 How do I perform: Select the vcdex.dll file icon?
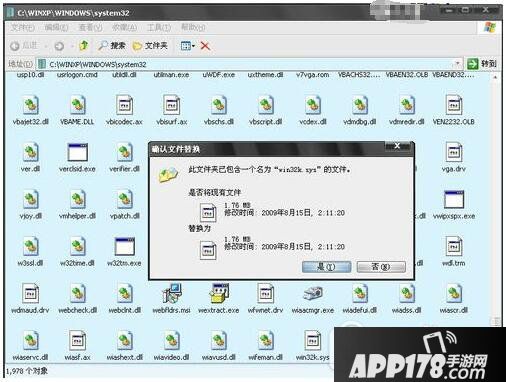[313, 105]
